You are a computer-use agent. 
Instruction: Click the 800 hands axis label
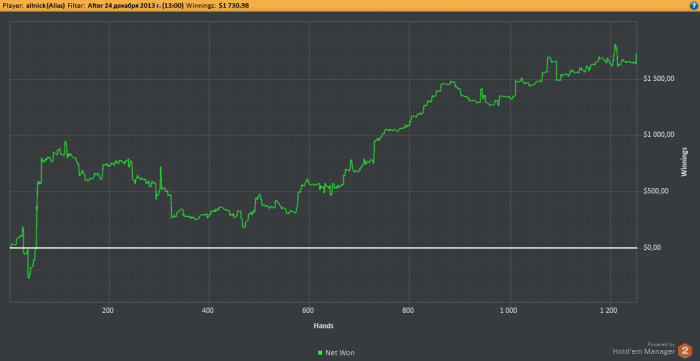tap(408, 311)
